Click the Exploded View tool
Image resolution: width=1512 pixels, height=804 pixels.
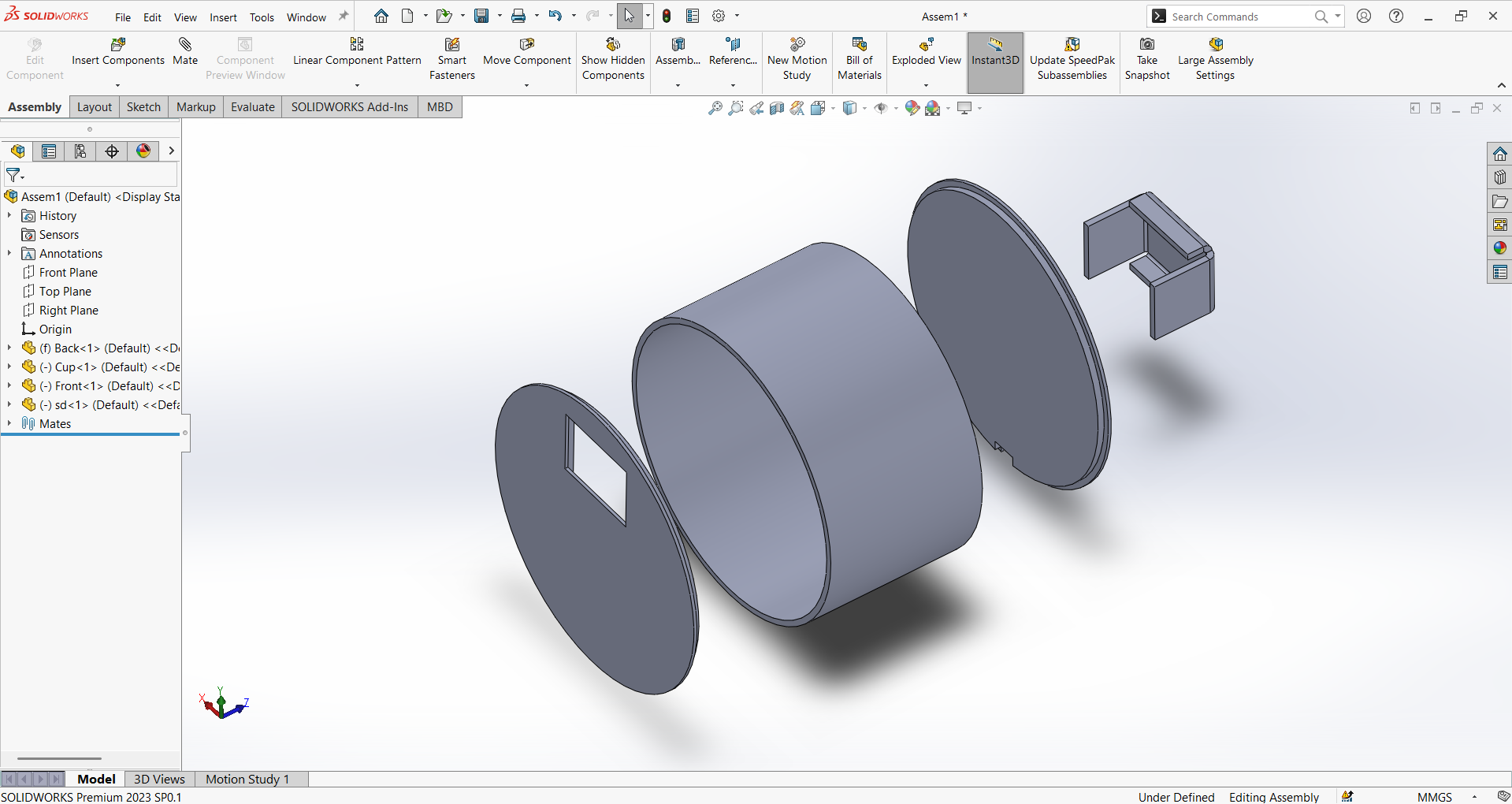point(926,52)
